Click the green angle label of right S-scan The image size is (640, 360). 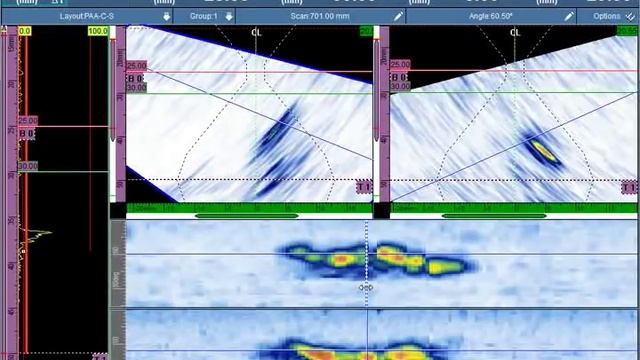[627, 31]
